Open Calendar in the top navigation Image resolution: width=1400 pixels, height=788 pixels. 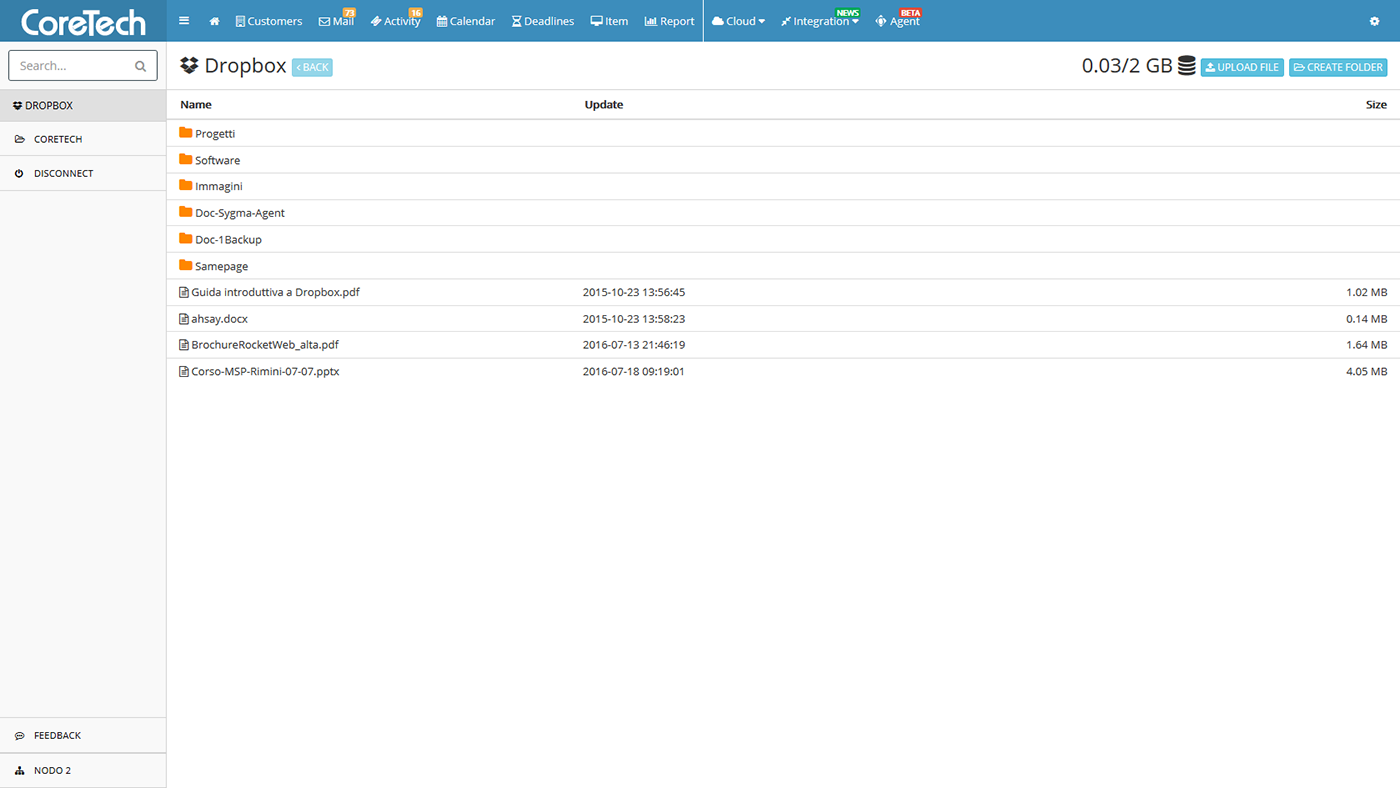pyautogui.click(x=466, y=21)
